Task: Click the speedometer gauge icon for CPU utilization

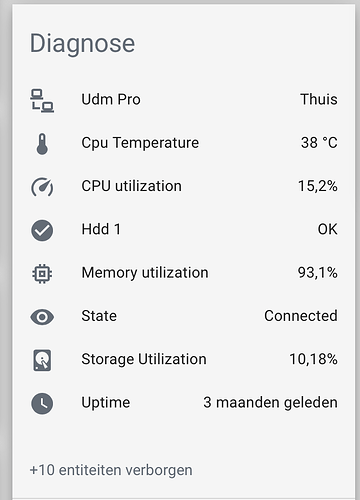Action: tap(42, 187)
